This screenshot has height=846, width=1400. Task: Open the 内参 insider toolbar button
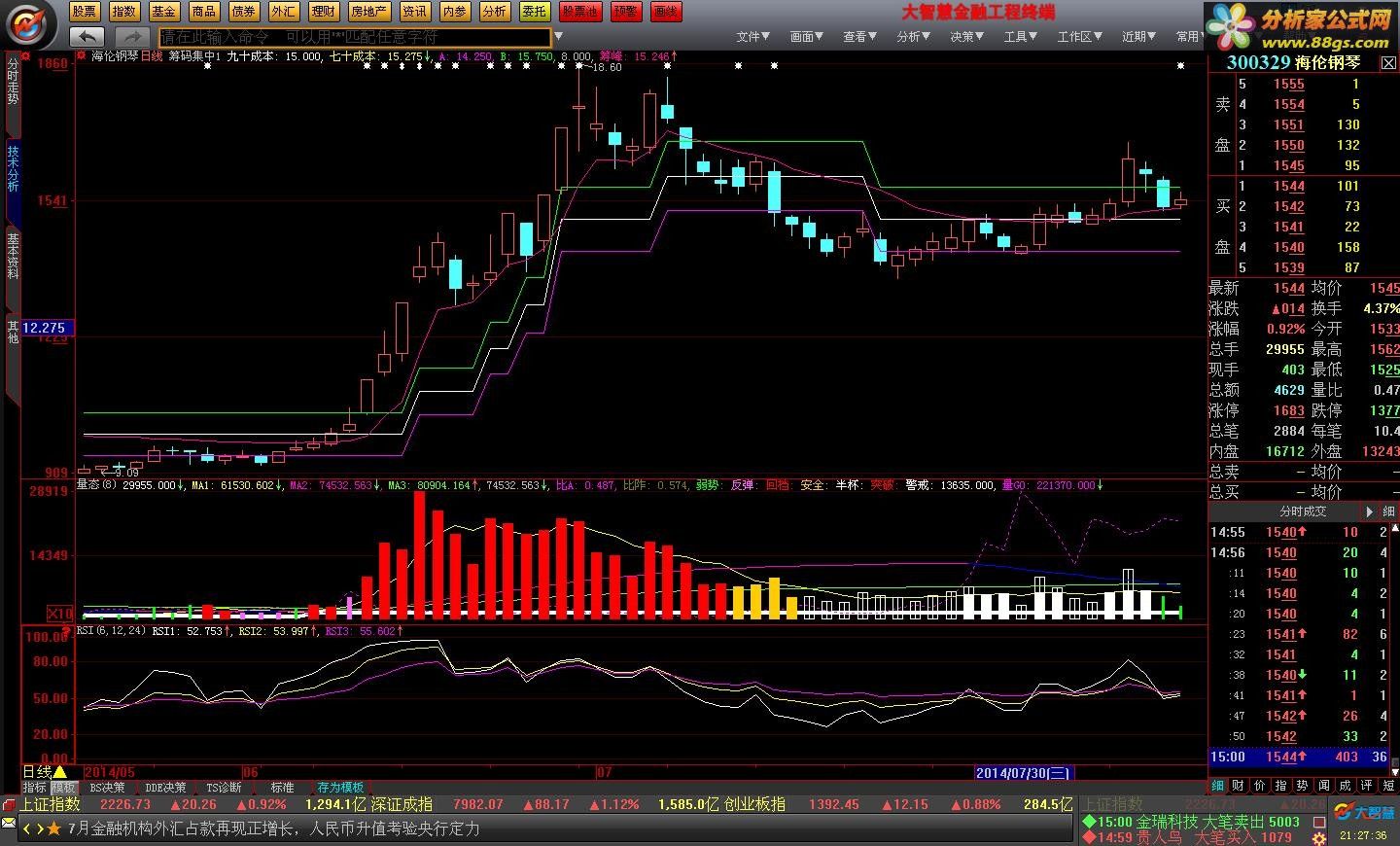click(455, 12)
